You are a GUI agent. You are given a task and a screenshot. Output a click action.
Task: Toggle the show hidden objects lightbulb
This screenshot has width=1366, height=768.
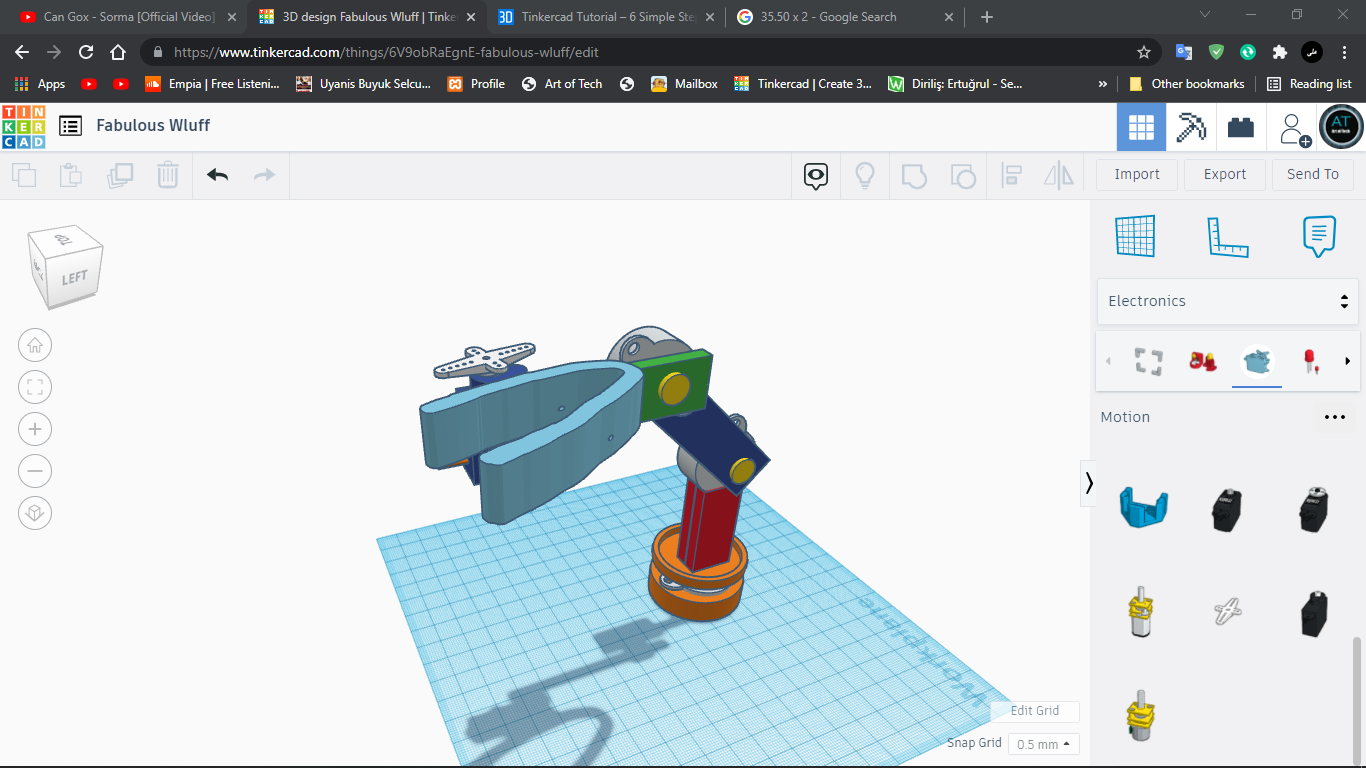[864, 174]
